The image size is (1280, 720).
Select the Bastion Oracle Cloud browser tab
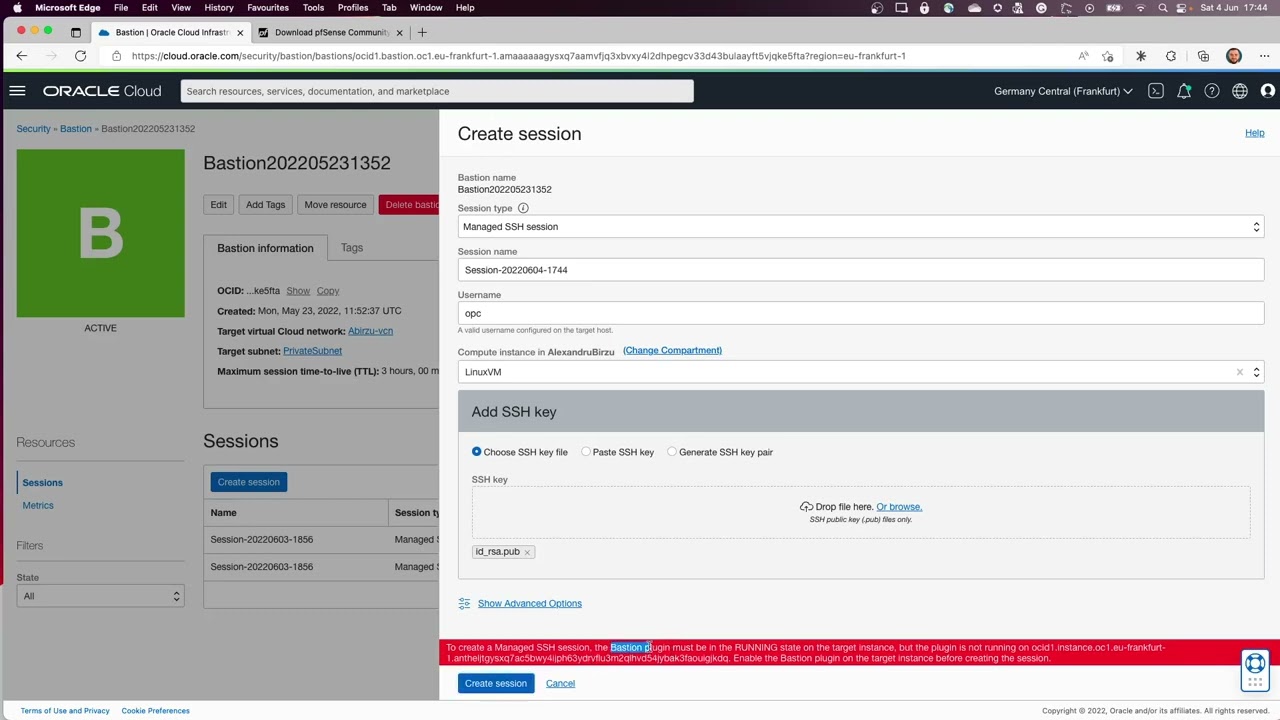coord(170,32)
